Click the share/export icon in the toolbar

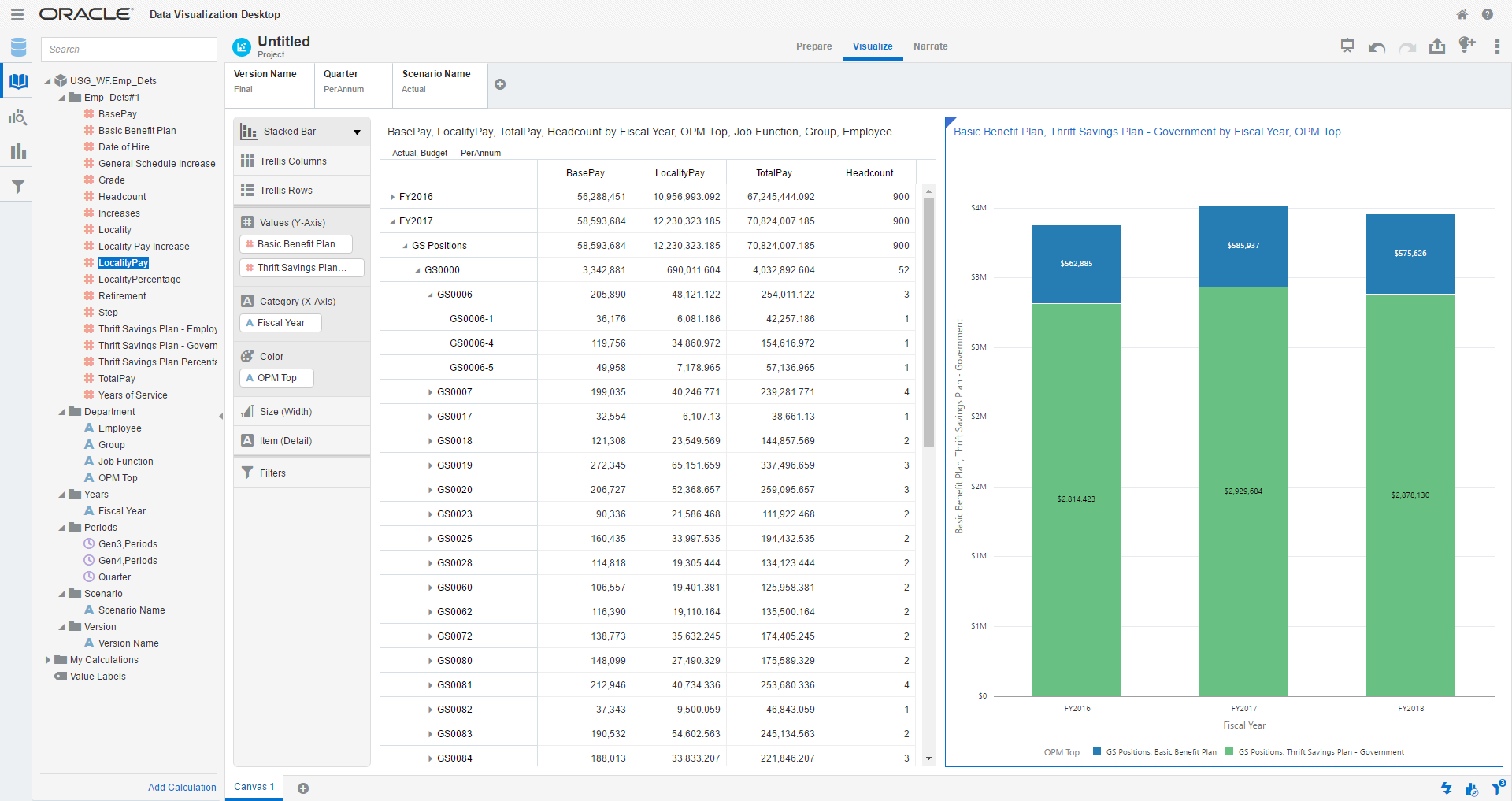click(1437, 46)
